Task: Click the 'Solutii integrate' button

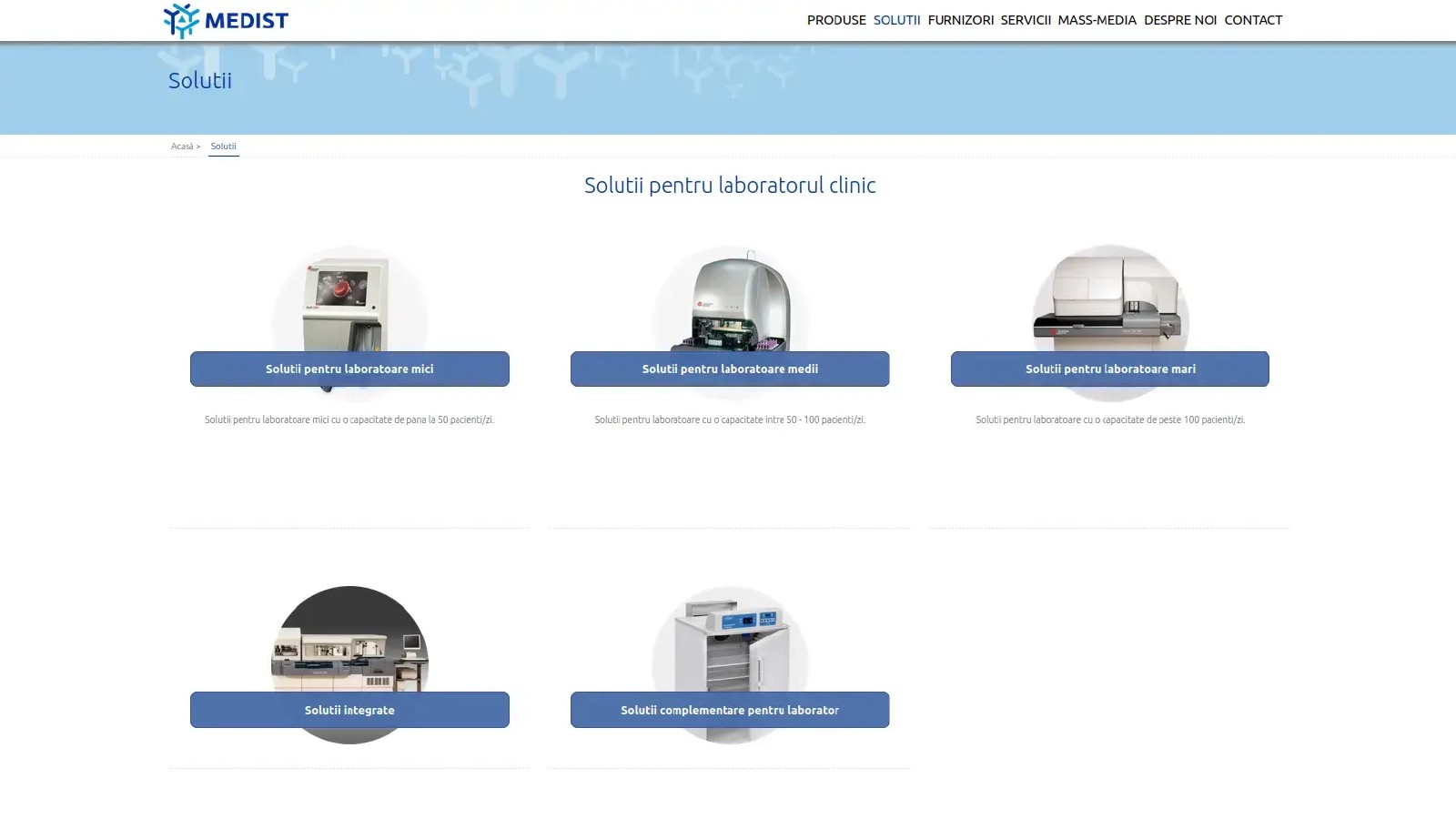Action: pyautogui.click(x=349, y=710)
